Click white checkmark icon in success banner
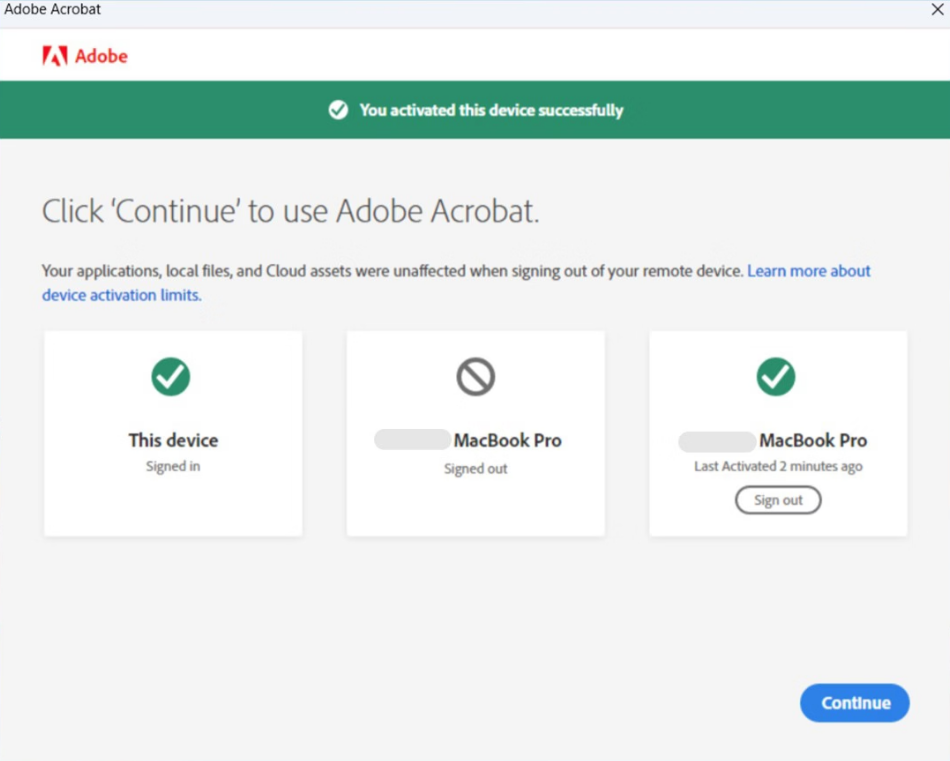The height and width of the screenshot is (761, 950). tap(338, 110)
